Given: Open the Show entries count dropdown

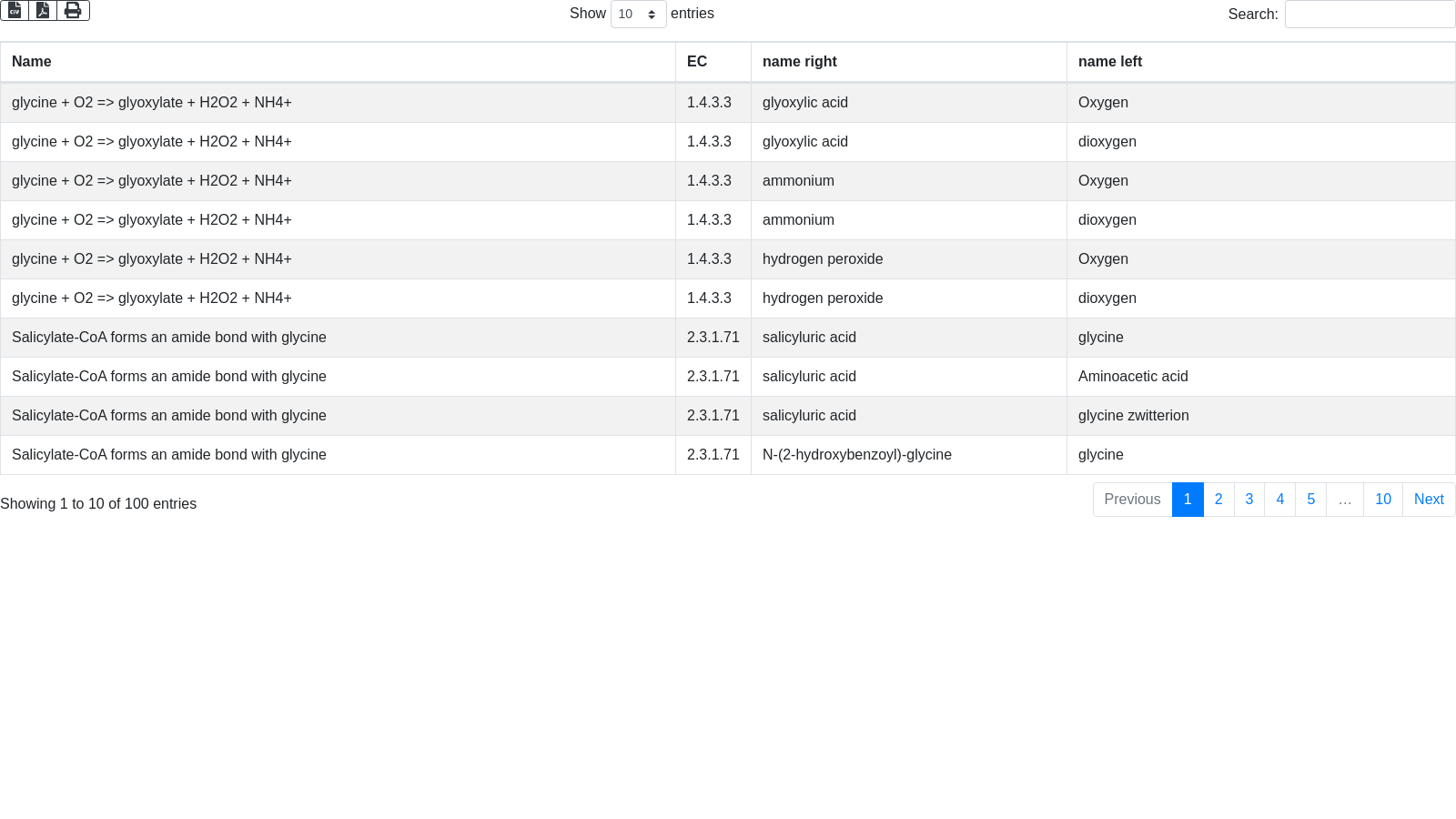Looking at the screenshot, I should point(638,15).
